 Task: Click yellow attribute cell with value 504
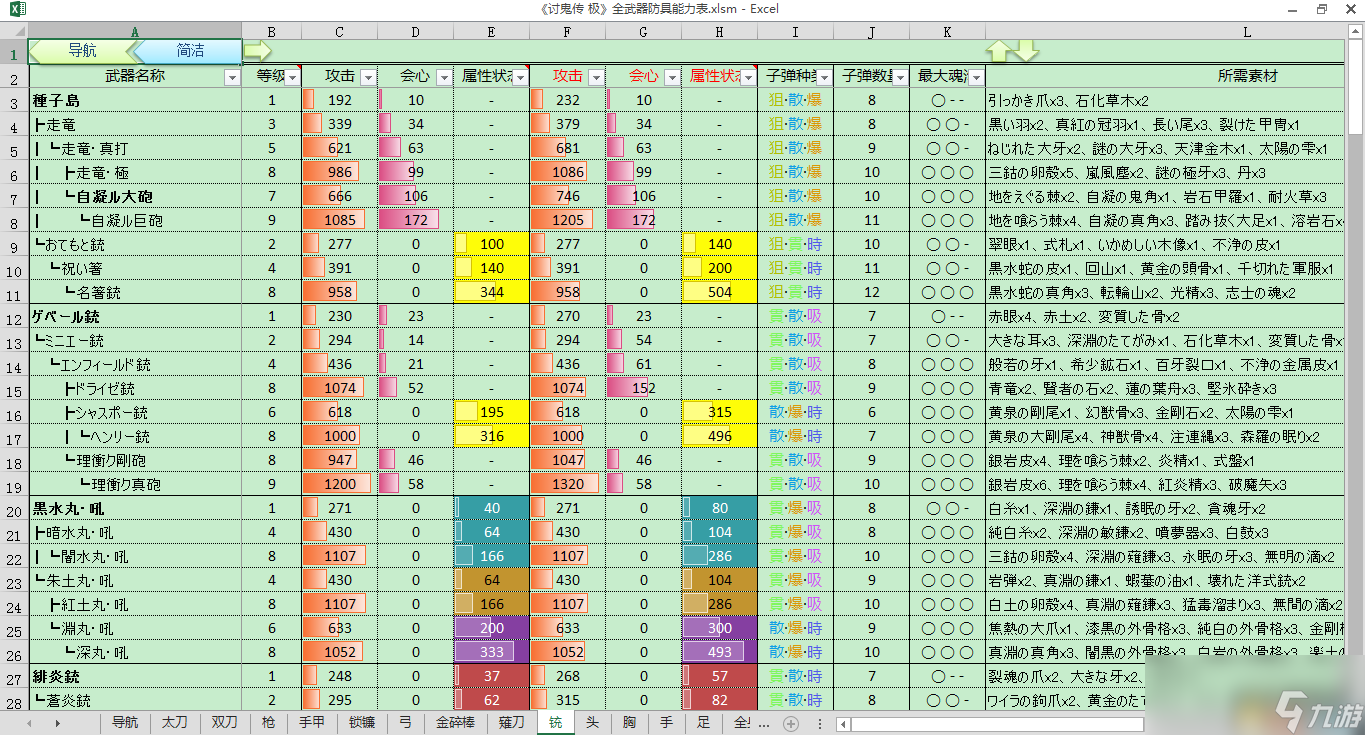[719, 293]
